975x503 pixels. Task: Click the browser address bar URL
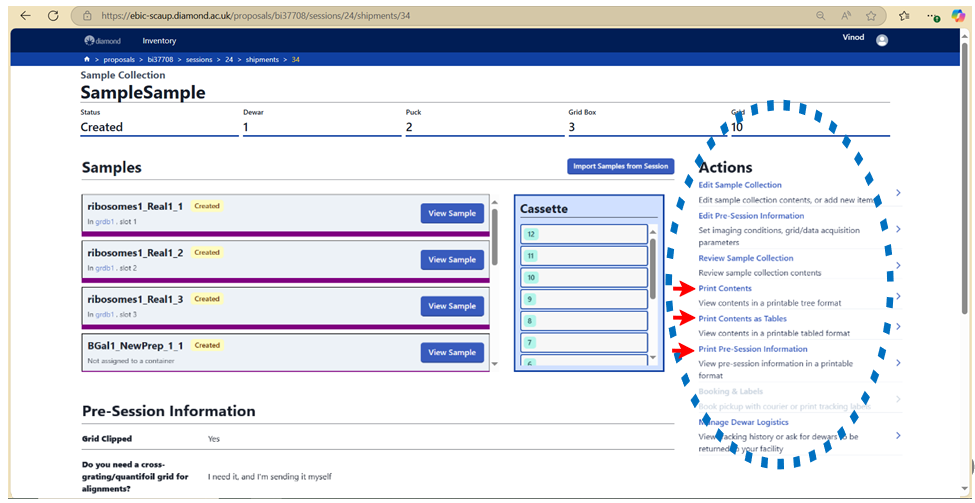254,16
